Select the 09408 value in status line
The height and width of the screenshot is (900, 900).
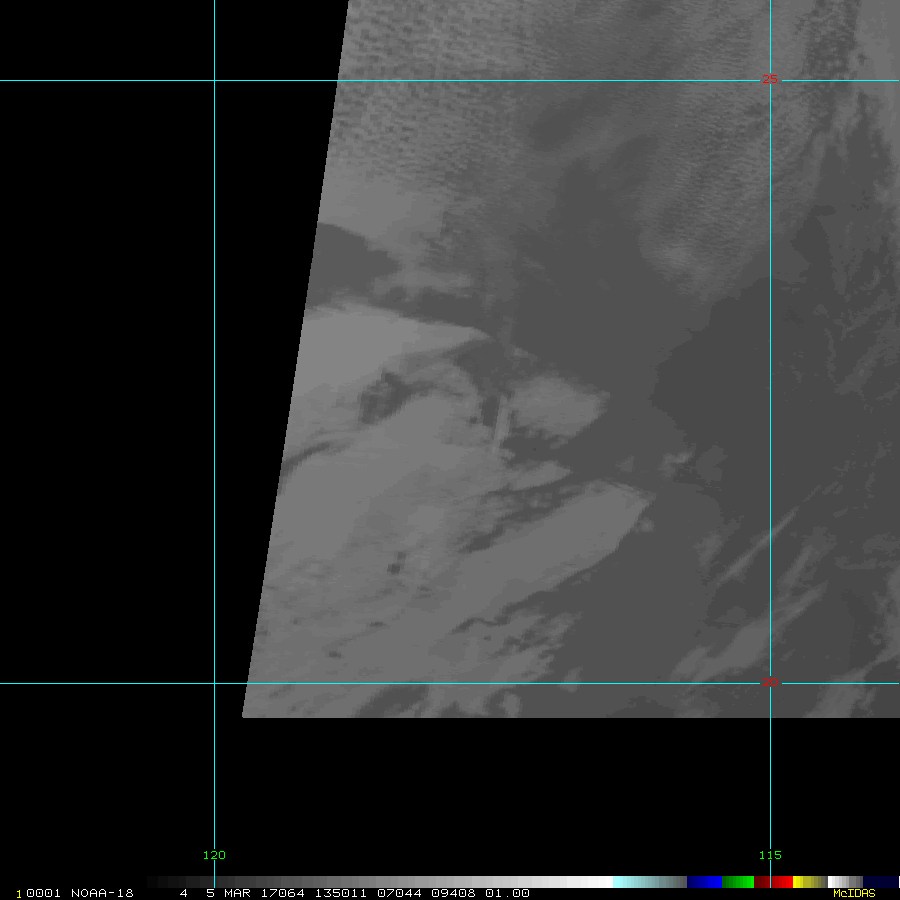pos(450,893)
